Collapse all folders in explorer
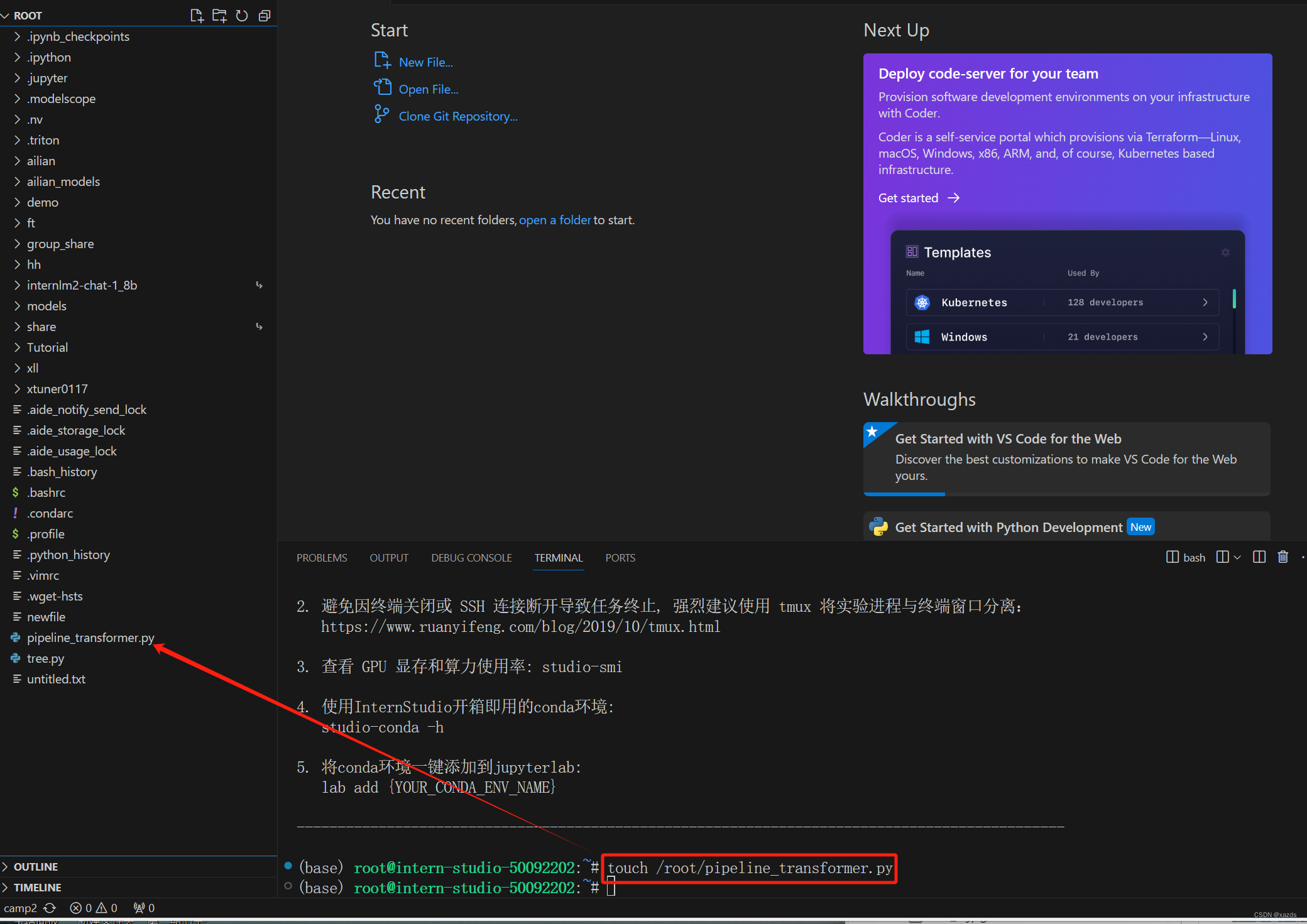This screenshot has width=1307, height=924. click(x=265, y=16)
